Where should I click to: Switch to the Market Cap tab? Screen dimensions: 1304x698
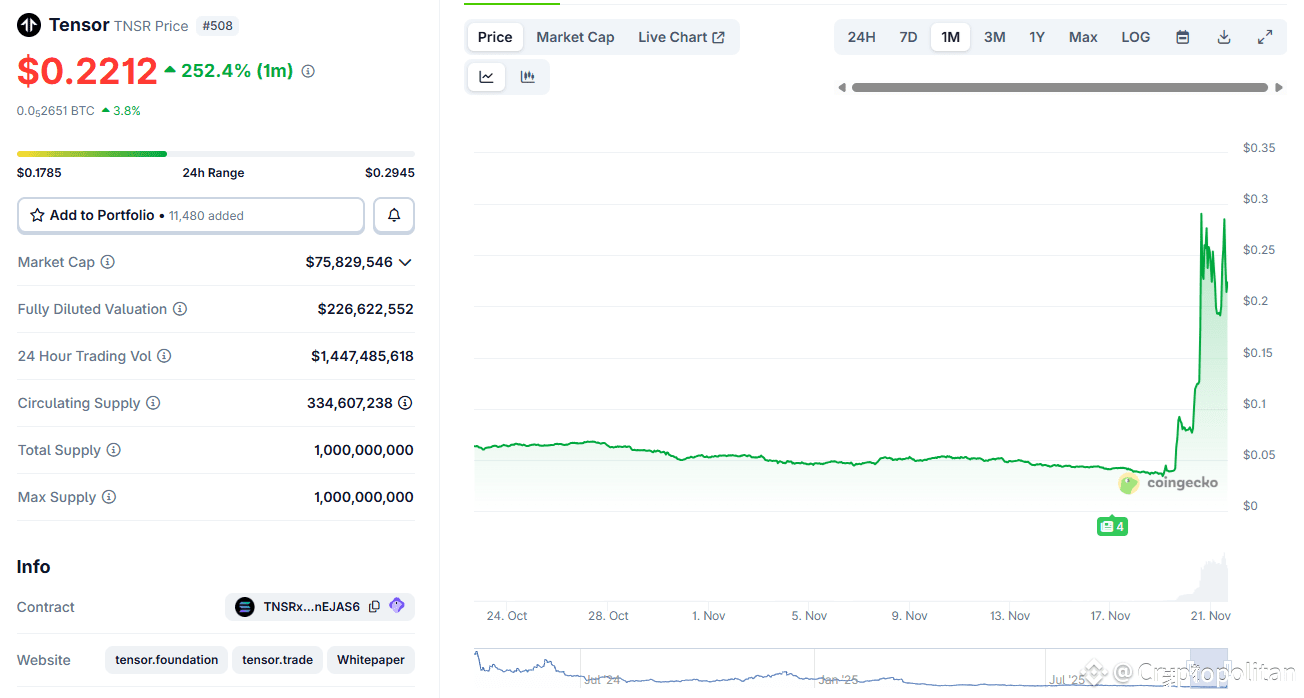coord(575,36)
